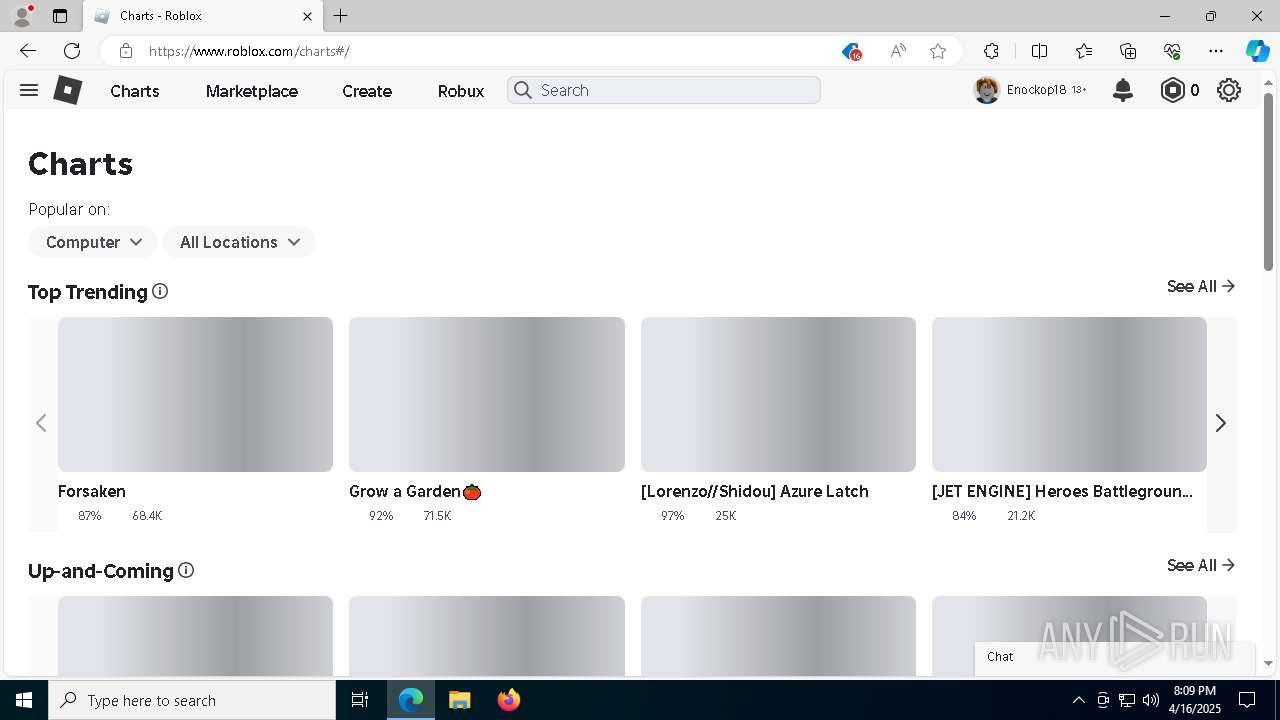1280x720 pixels.
Task: Show Top Trending info tooltip icon
Action: (160, 291)
